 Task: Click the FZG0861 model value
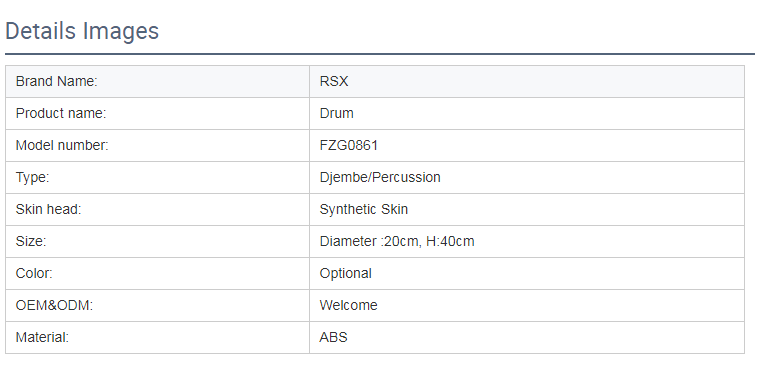(349, 145)
